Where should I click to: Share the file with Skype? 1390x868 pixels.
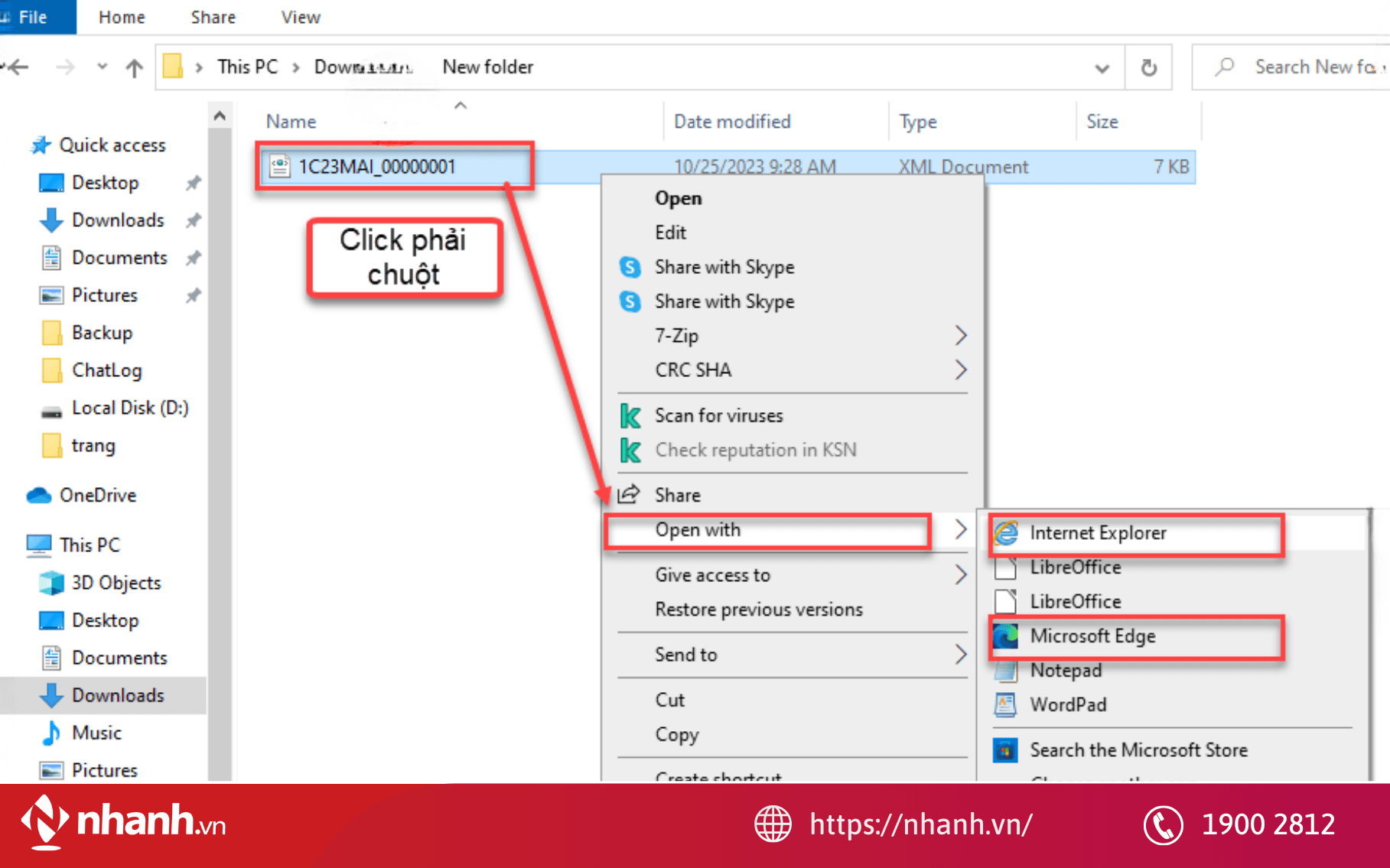tap(724, 267)
